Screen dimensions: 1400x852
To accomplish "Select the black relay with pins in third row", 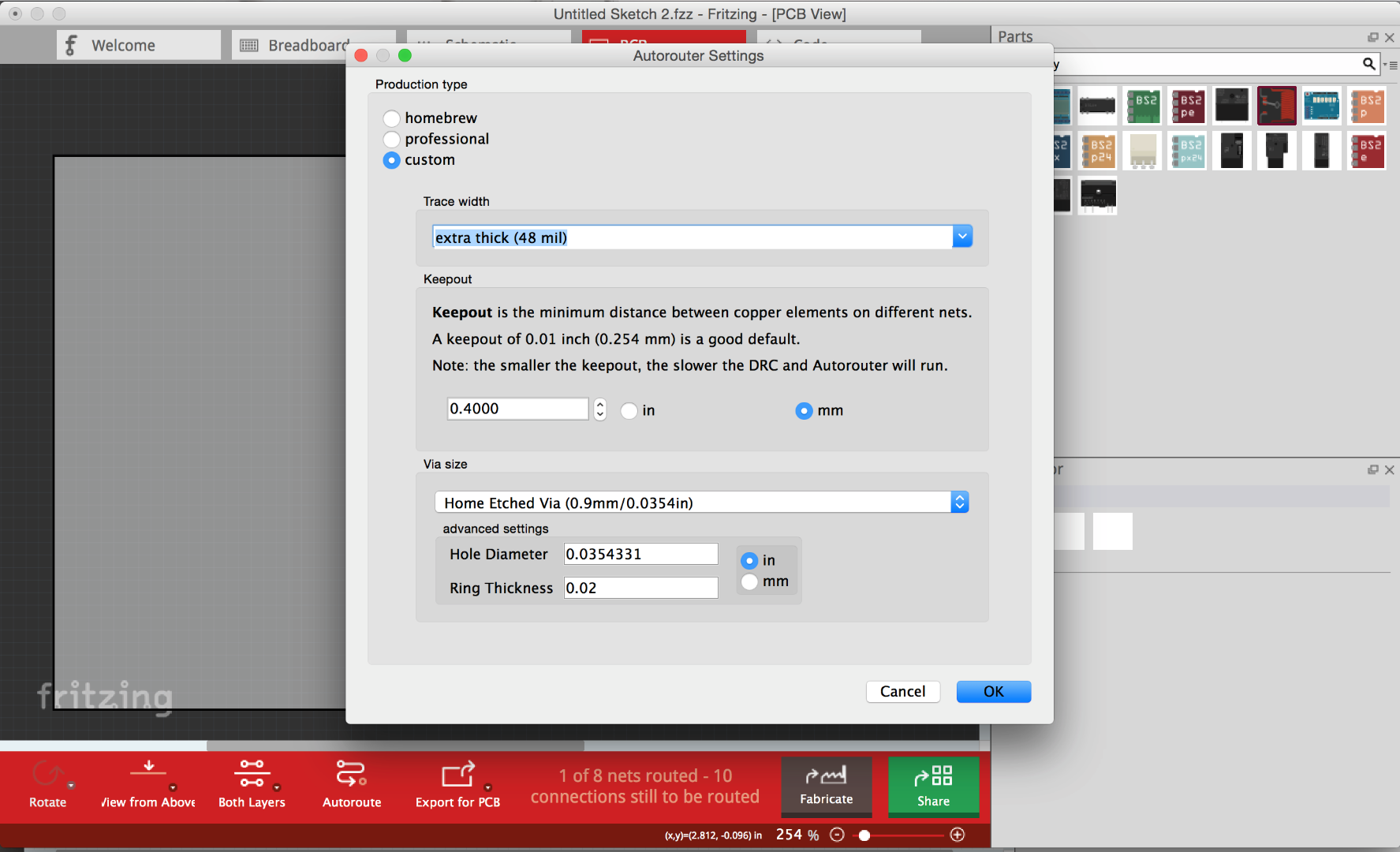I will point(1098,196).
